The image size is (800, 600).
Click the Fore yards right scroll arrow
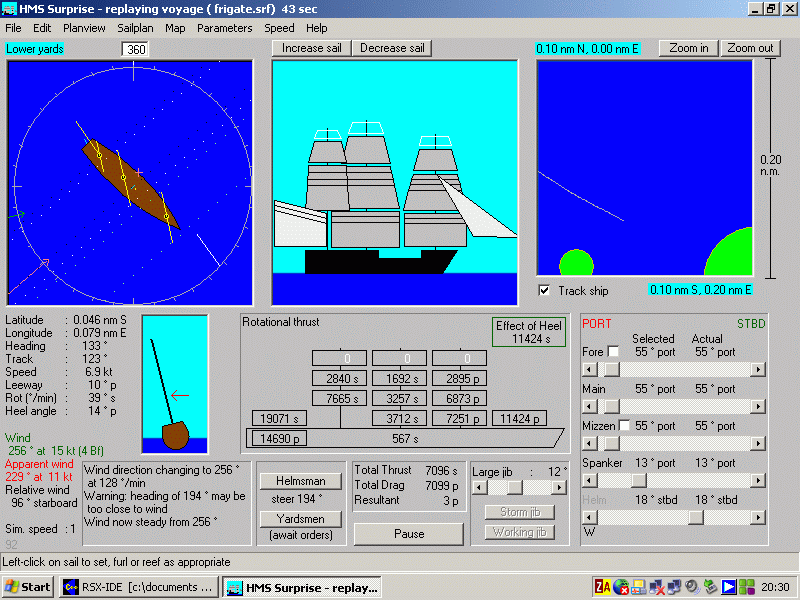pos(758,369)
